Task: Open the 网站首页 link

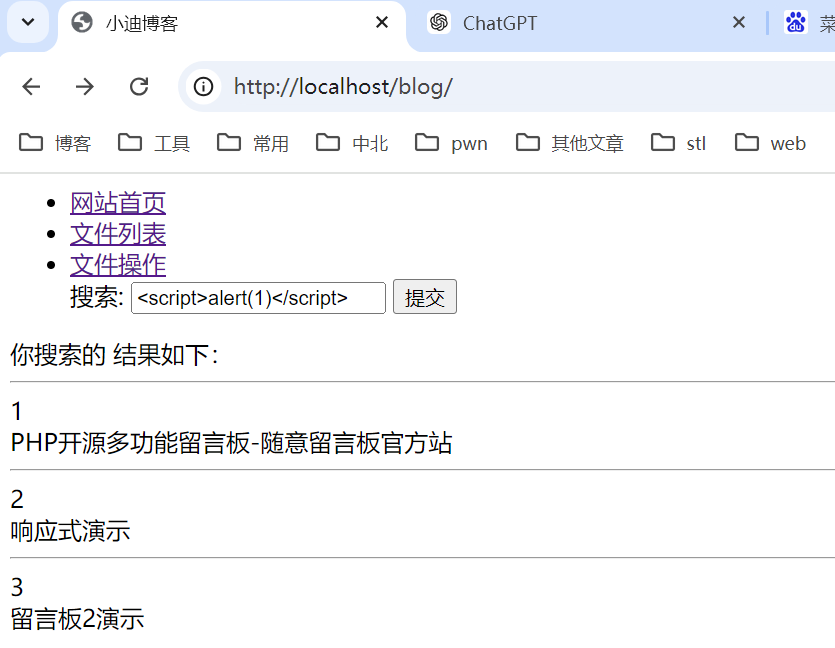Action: tap(118, 203)
